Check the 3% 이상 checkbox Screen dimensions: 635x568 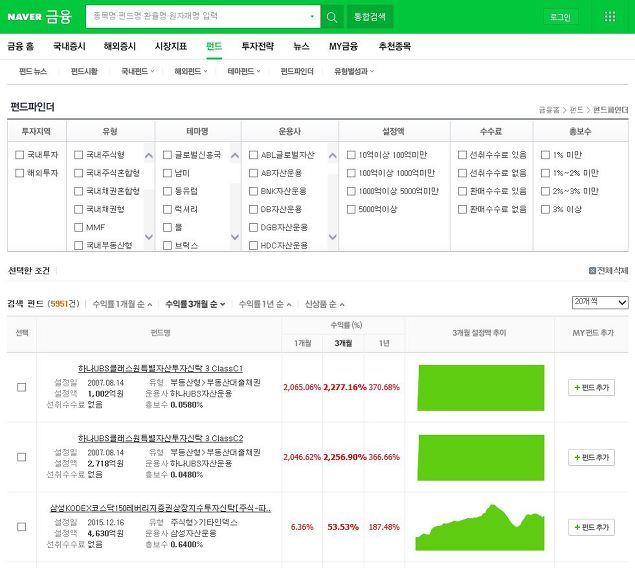click(x=546, y=209)
